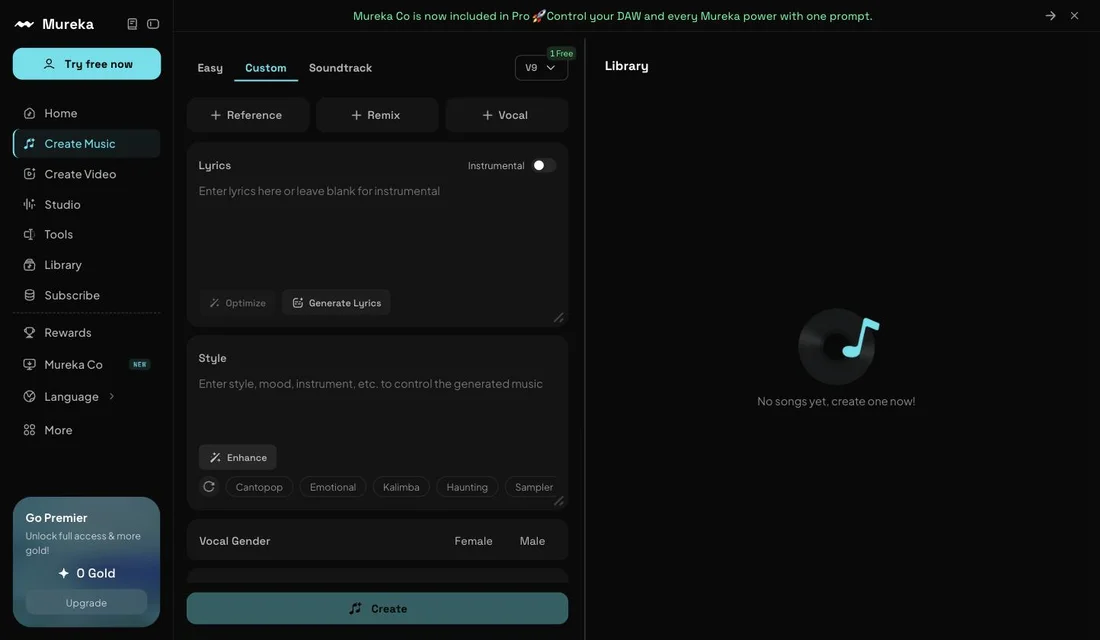Refresh the style tag suggestions

[x=209, y=486]
